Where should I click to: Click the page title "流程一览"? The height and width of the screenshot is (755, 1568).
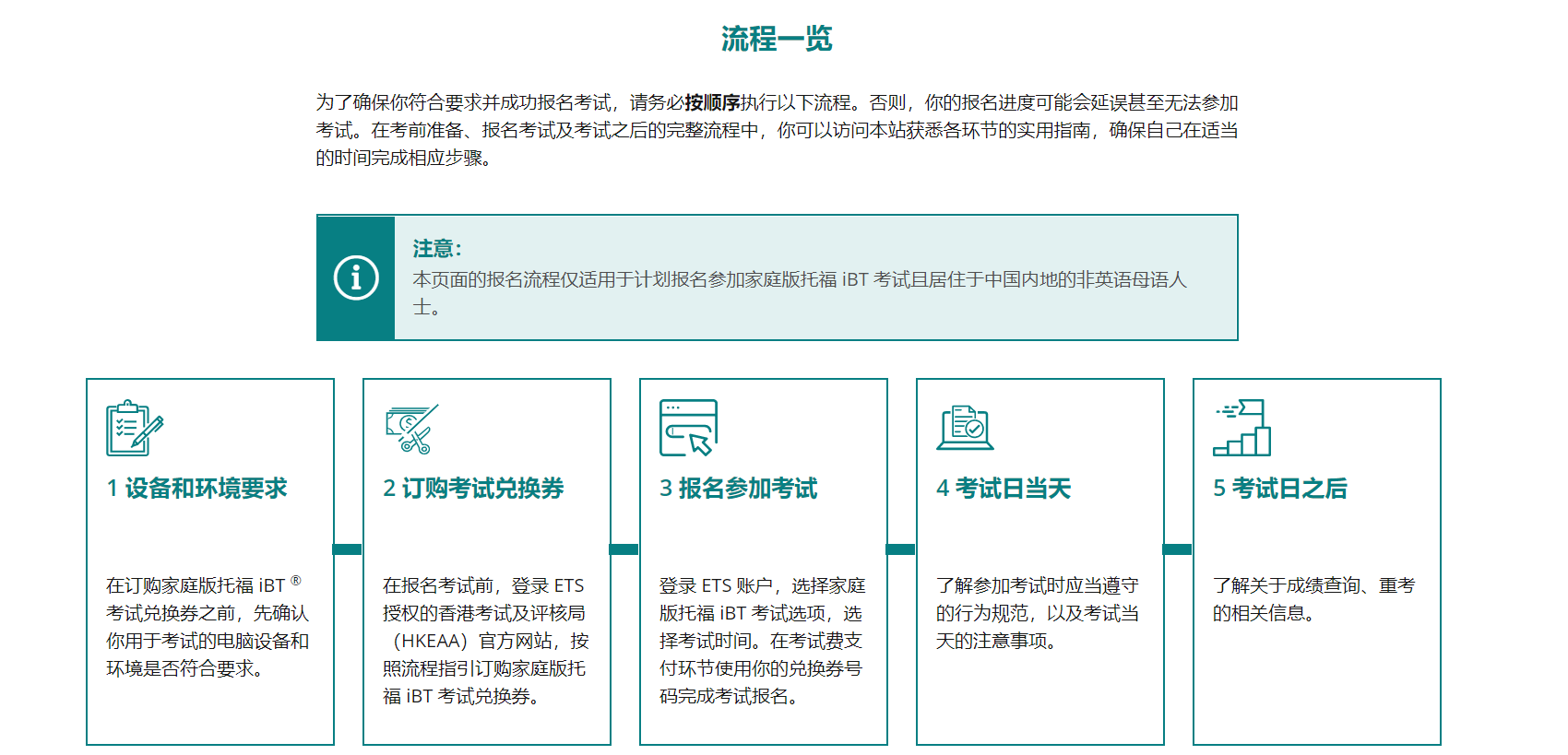coord(777,39)
